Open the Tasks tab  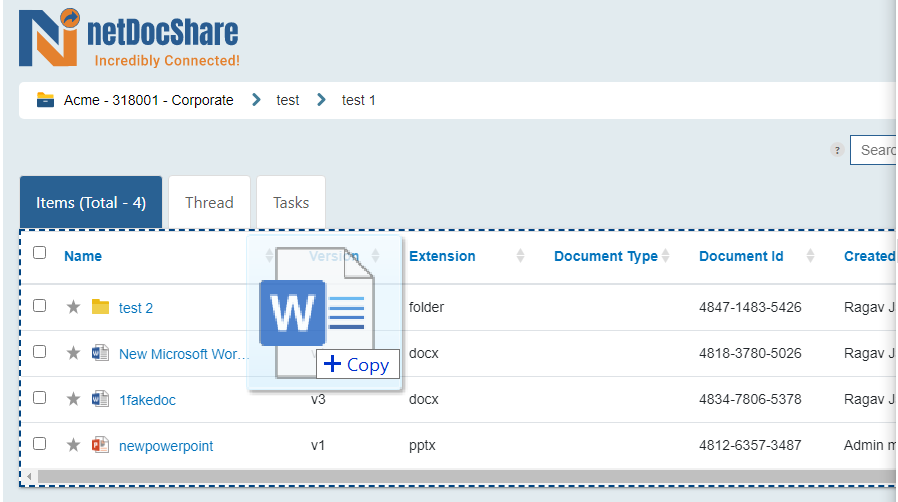tap(291, 203)
